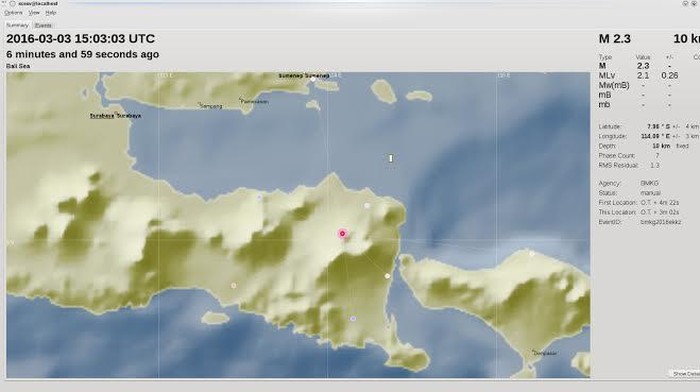The image size is (700, 392).
Task: Switch to the Summary tab
Action: click(x=17, y=25)
